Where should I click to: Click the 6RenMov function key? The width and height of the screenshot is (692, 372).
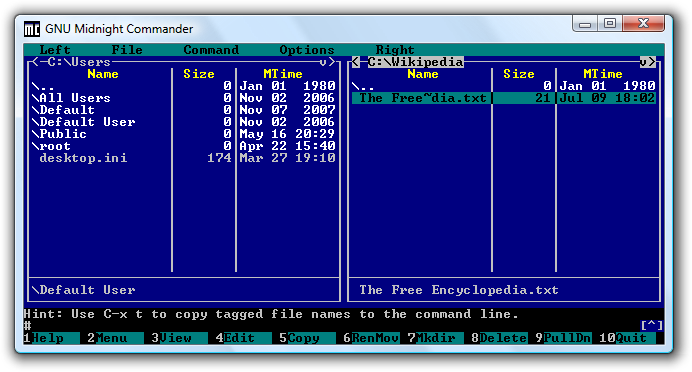[x=371, y=338]
